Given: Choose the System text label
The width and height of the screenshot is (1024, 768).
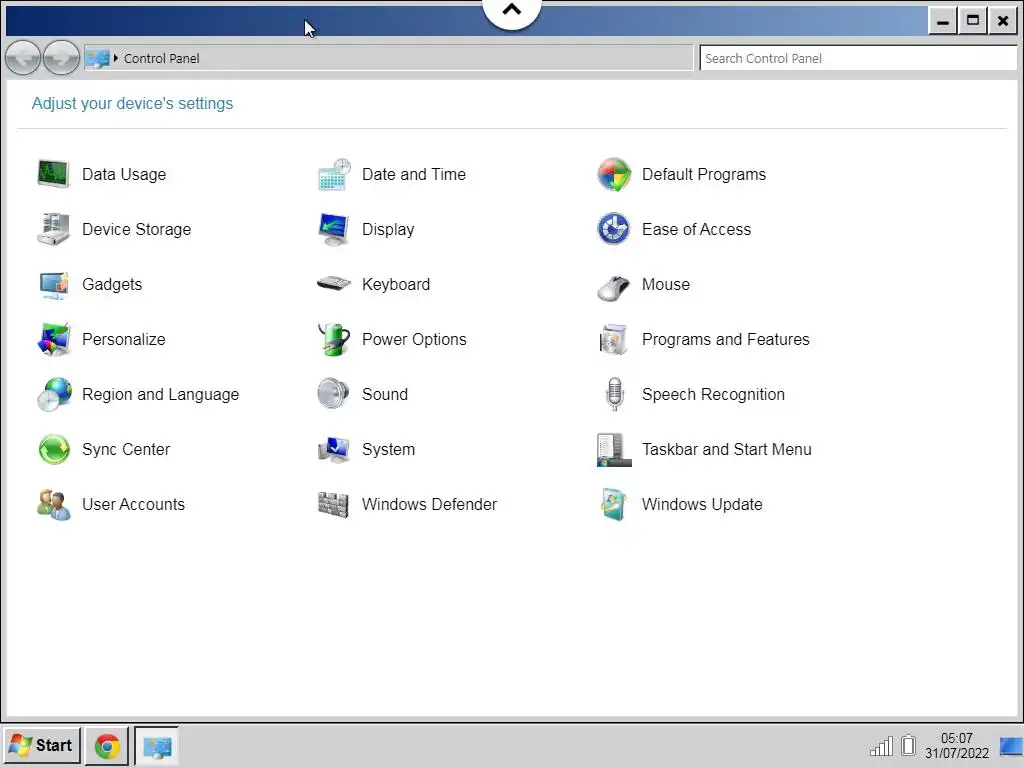Looking at the screenshot, I should [x=388, y=449].
